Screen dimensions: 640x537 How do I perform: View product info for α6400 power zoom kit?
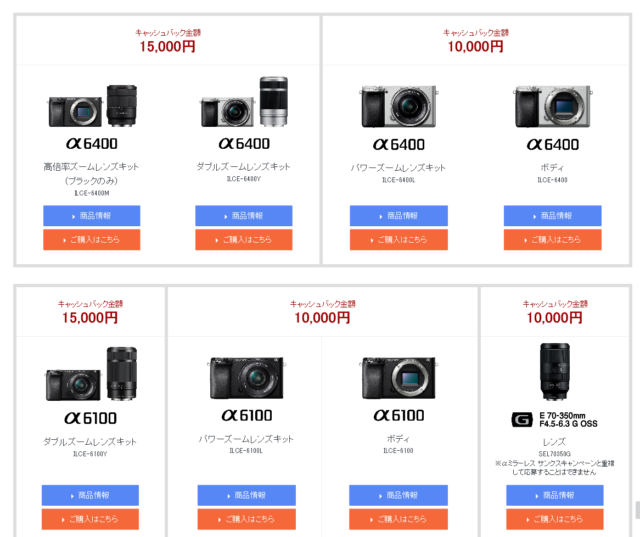pos(398,215)
